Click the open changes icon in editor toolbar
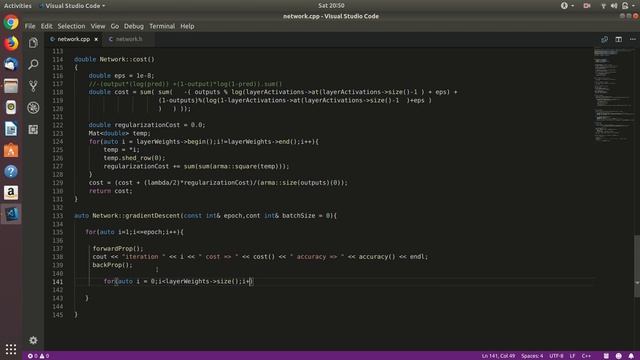The width and height of the screenshot is (640, 360). coord(604,39)
